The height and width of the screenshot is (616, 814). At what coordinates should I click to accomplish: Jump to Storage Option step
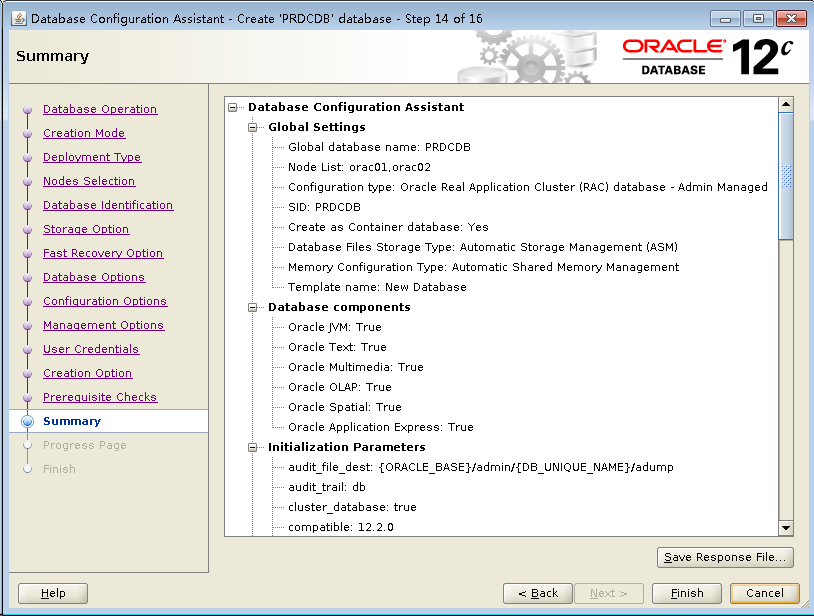click(x=86, y=229)
